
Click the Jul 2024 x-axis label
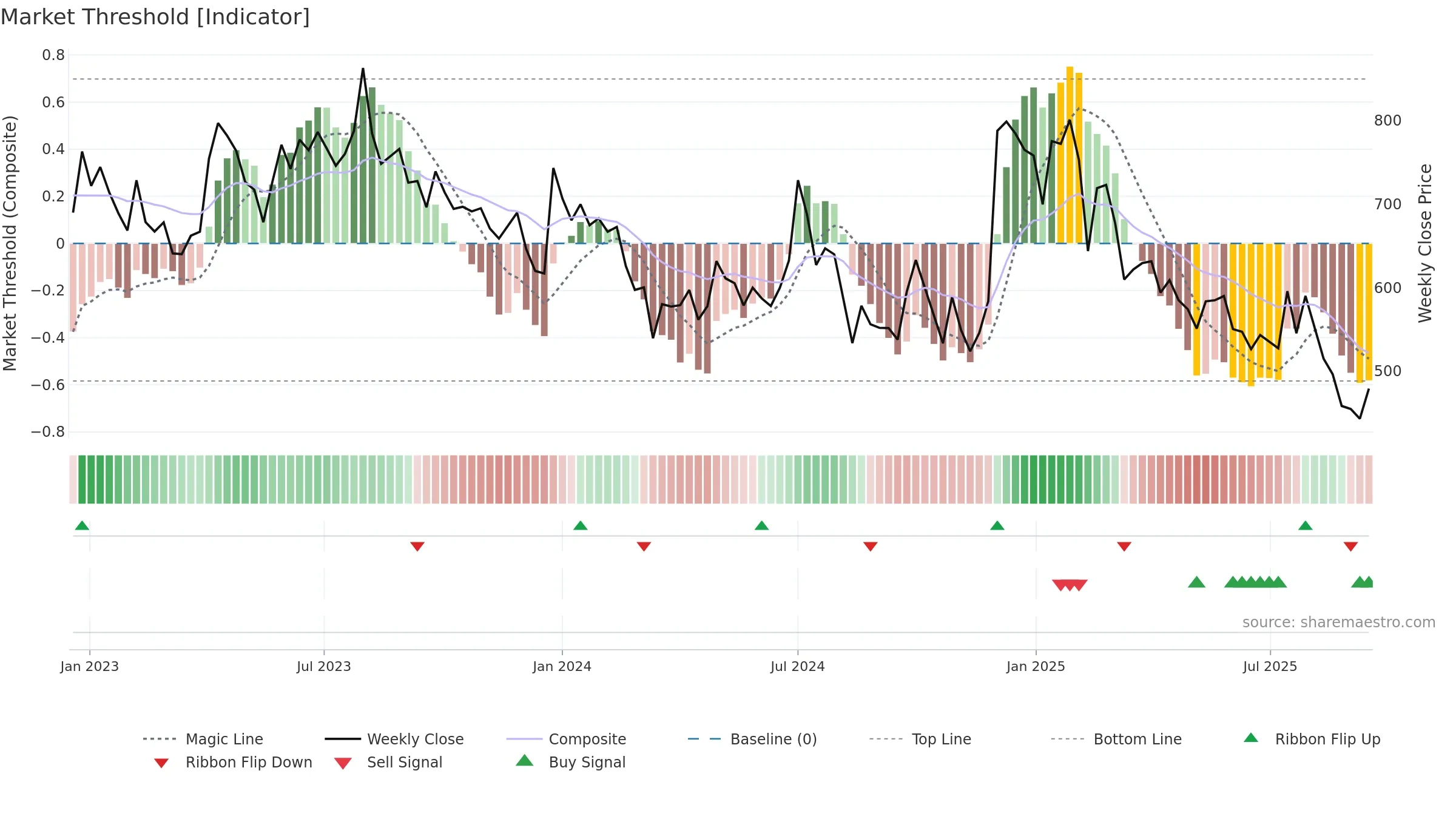pyautogui.click(x=798, y=666)
